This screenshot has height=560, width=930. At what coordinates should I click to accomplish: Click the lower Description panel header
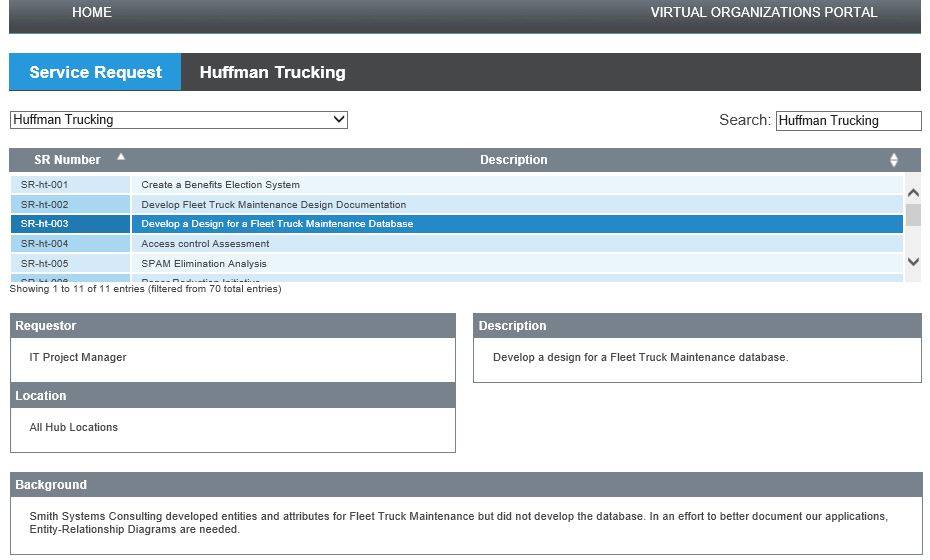point(698,326)
